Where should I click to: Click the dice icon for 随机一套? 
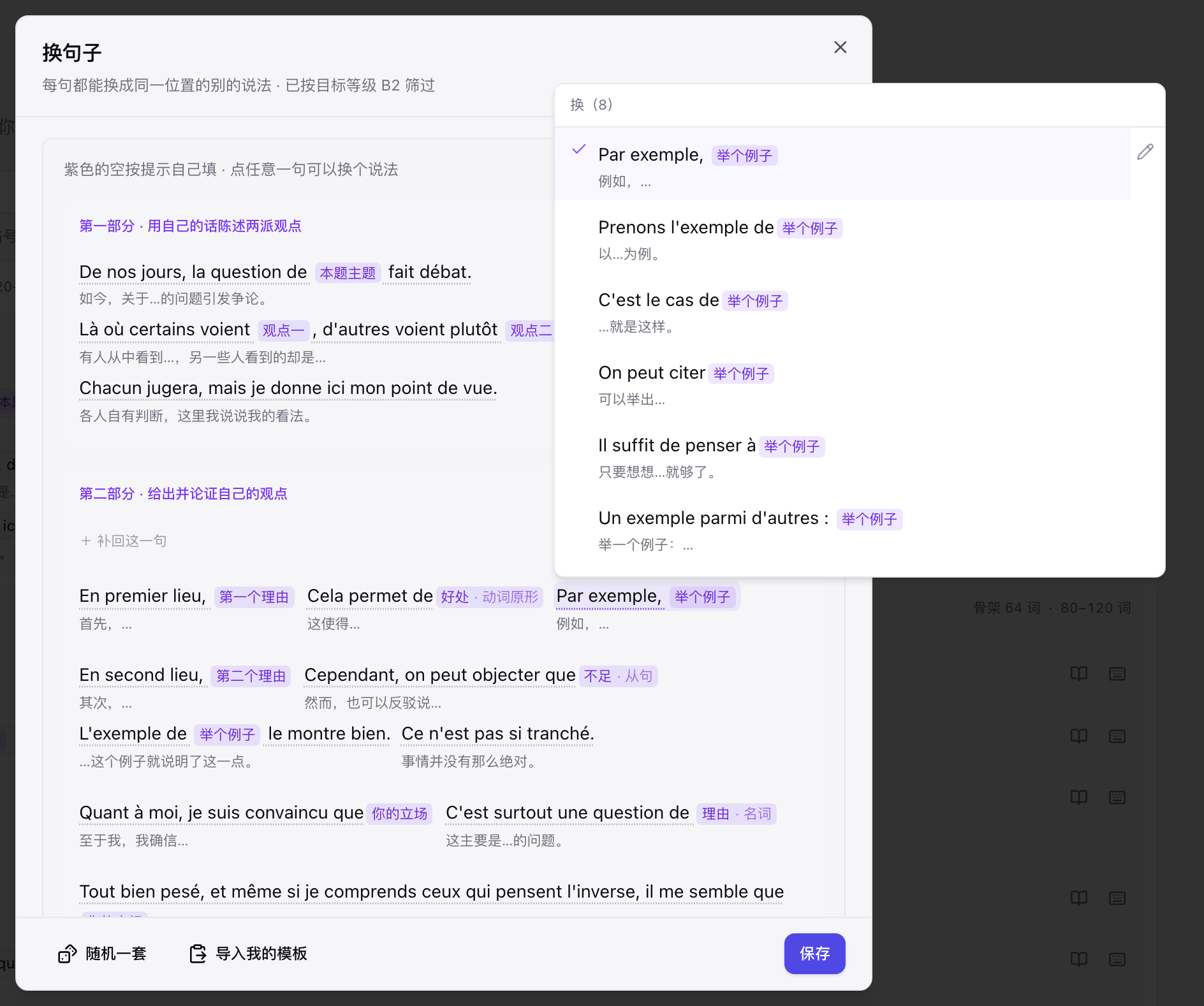(x=67, y=954)
